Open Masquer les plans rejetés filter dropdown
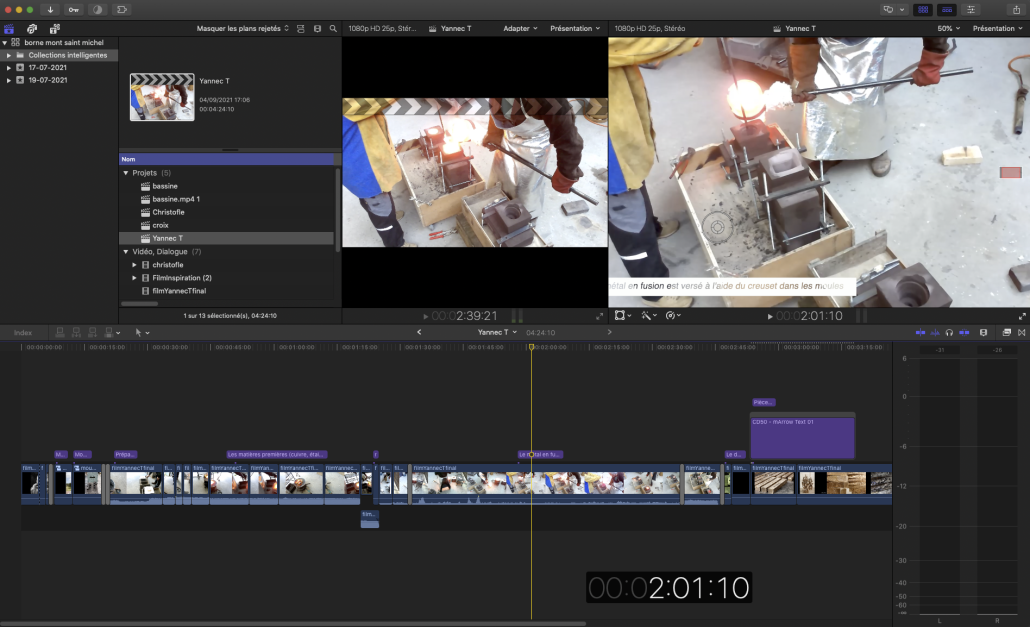The height and width of the screenshot is (627, 1030). pyautogui.click(x=242, y=29)
